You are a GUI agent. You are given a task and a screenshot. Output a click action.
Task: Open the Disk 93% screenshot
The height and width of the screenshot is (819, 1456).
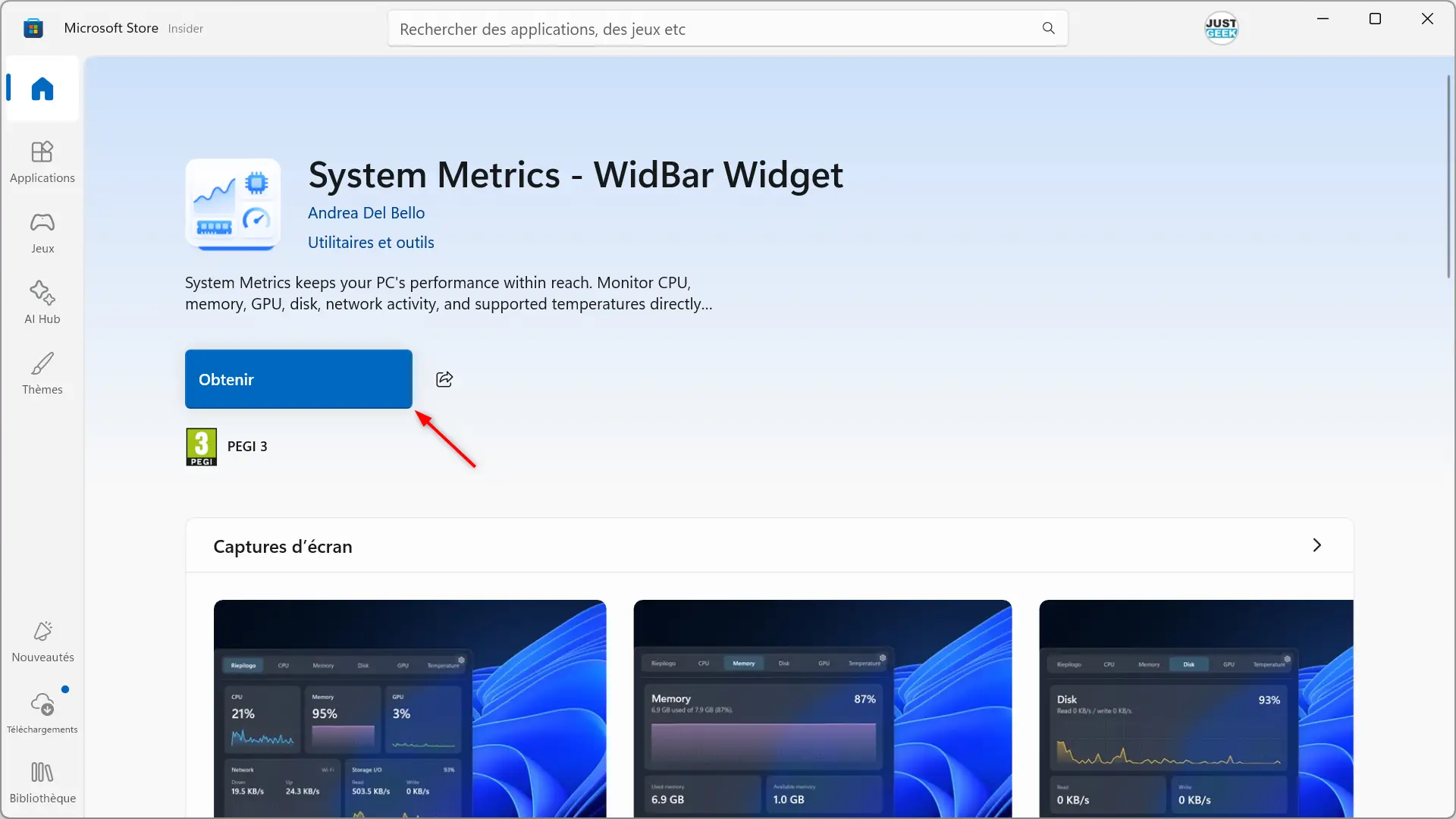coord(1196,708)
